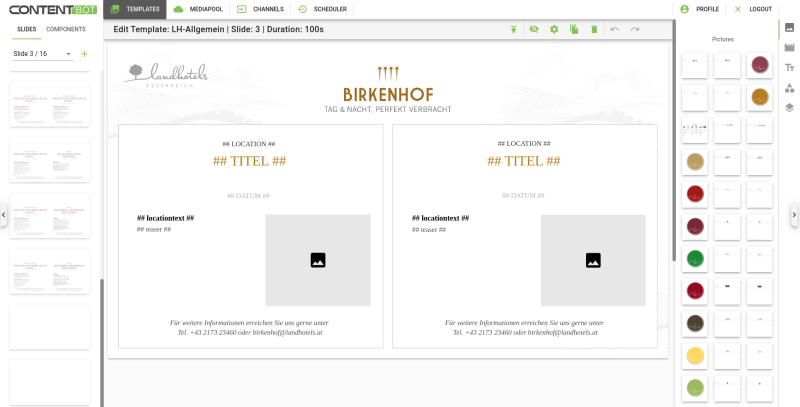The height and width of the screenshot is (407, 800).
Task: Duplicate slide using copy icon
Action: tap(574, 30)
